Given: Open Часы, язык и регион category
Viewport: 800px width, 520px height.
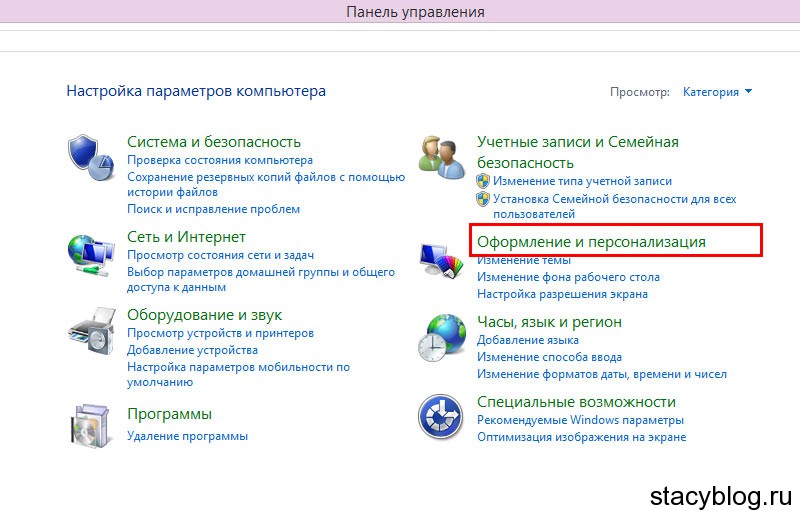Looking at the screenshot, I should 549,322.
